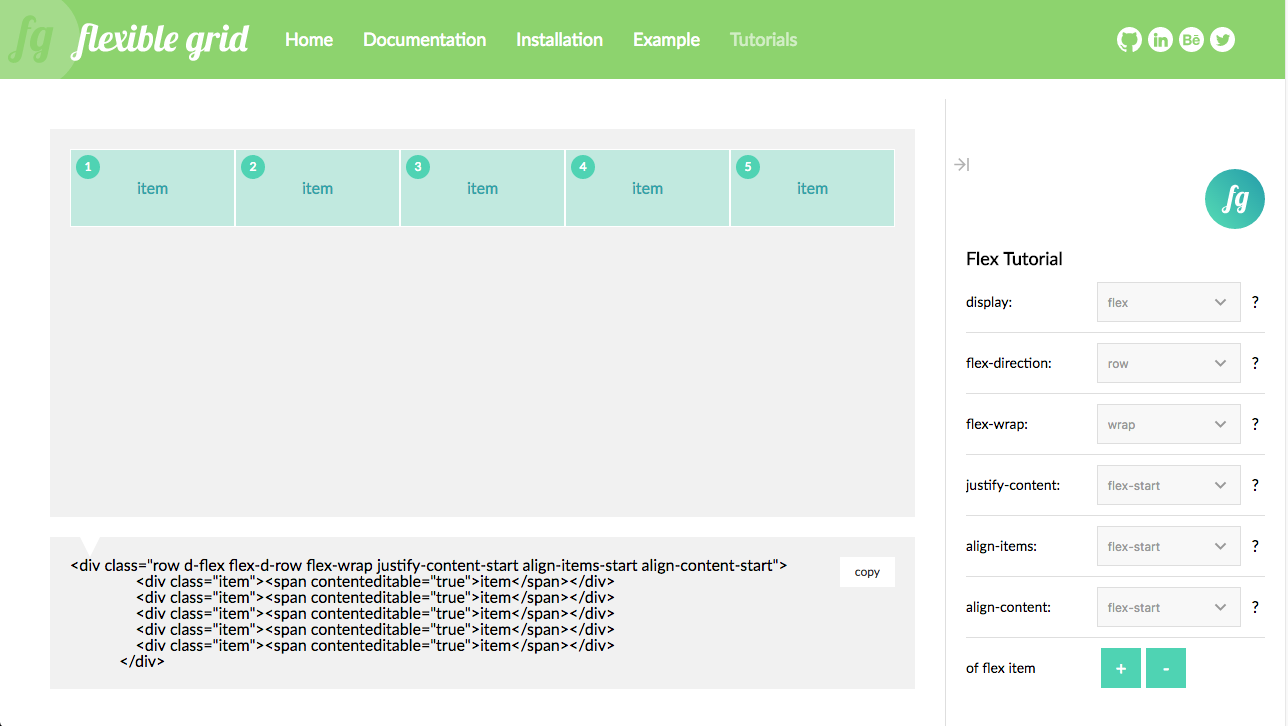Open the Twitter icon in header

point(1222,40)
